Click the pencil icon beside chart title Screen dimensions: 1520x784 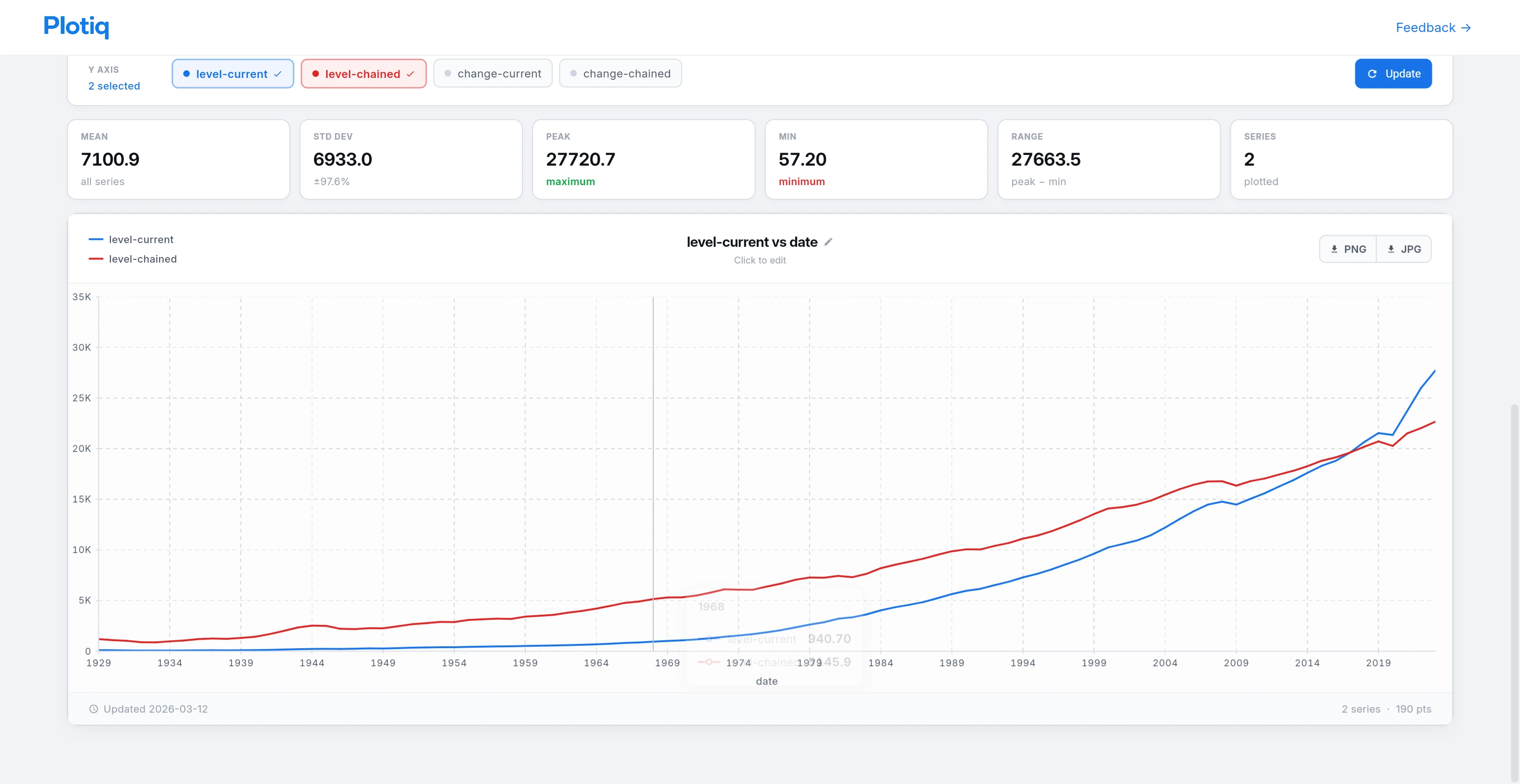tap(828, 242)
